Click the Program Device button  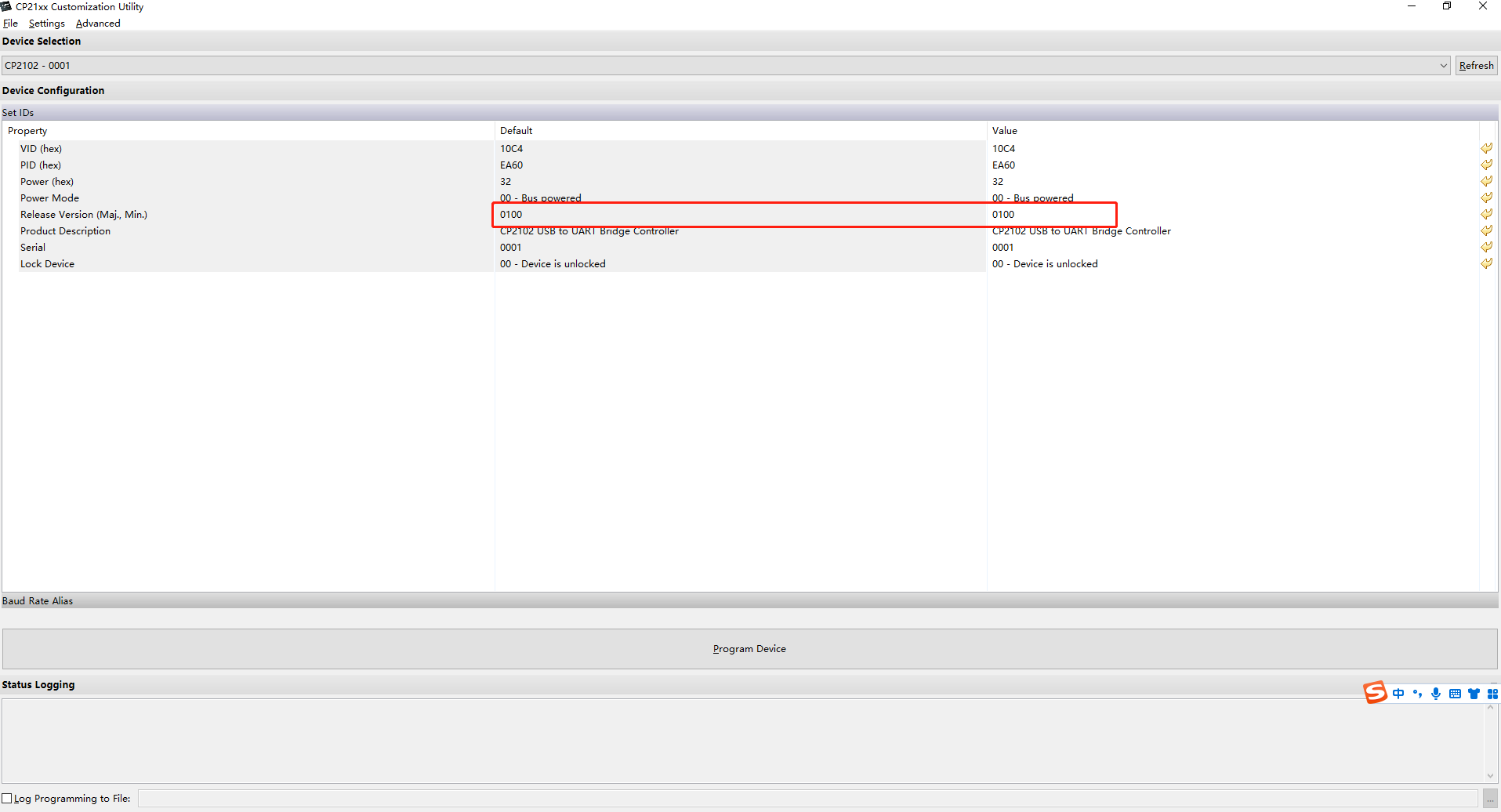[750, 649]
